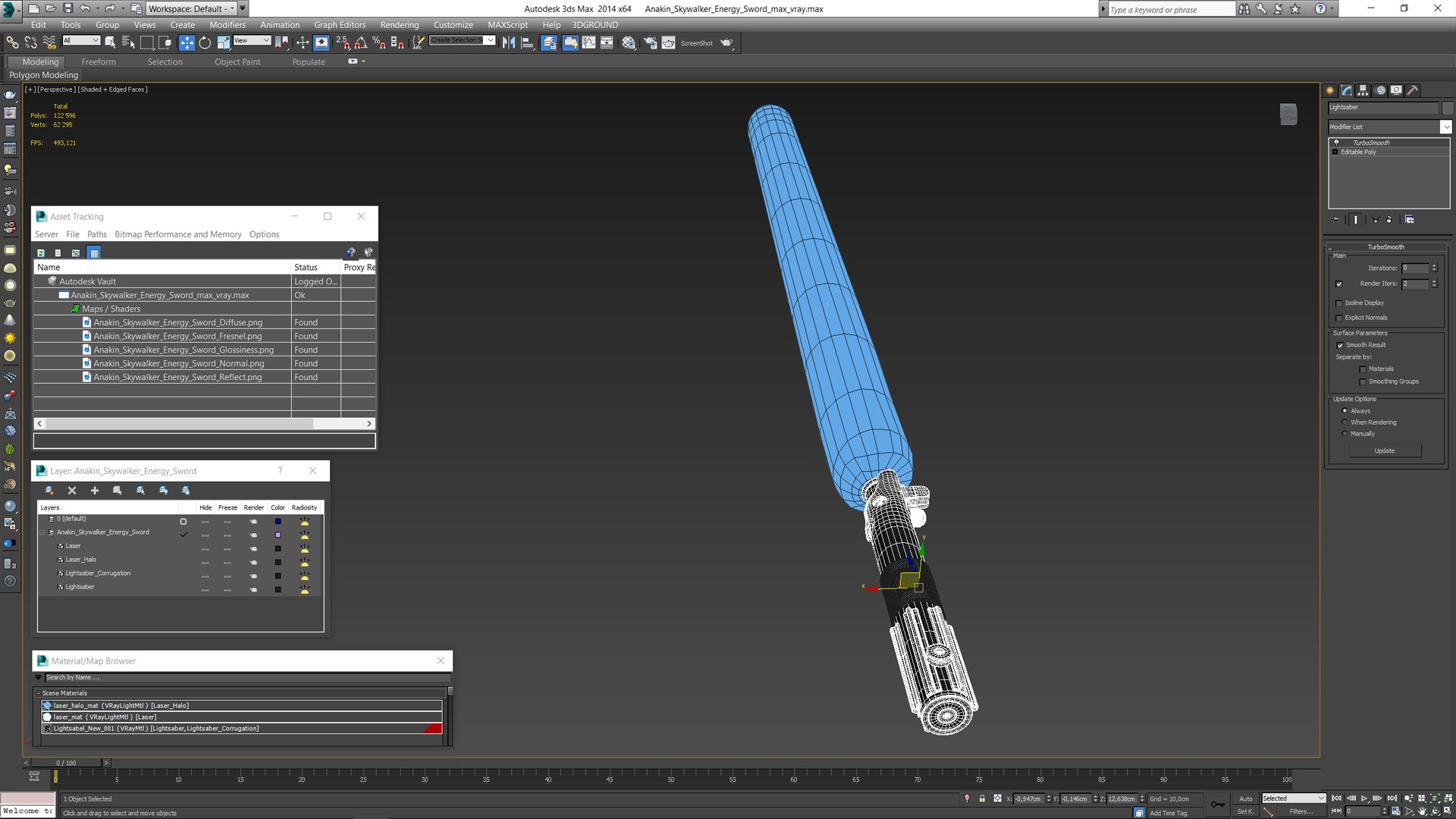Image resolution: width=1456 pixels, height=819 pixels.
Task: Open the Create command panel tab
Action: pos(1330,90)
